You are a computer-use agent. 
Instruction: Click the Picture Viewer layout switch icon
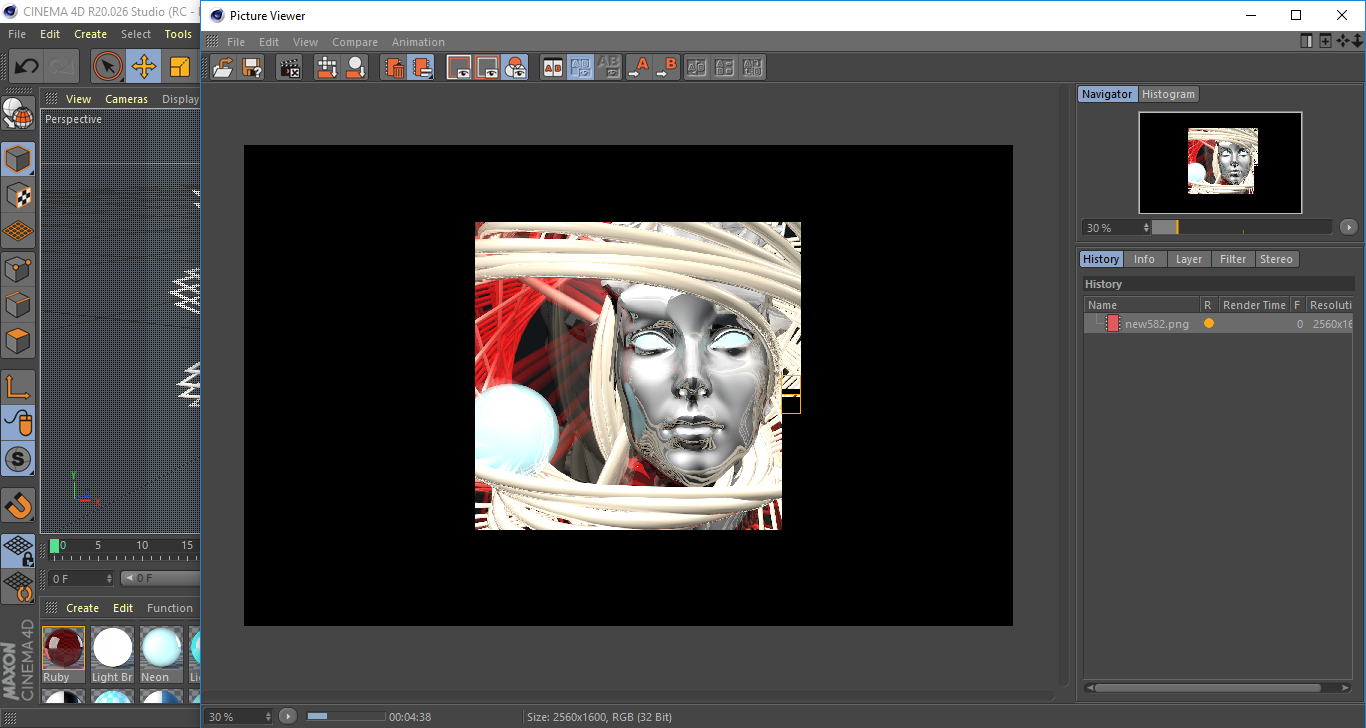click(x=1306, y=41)
